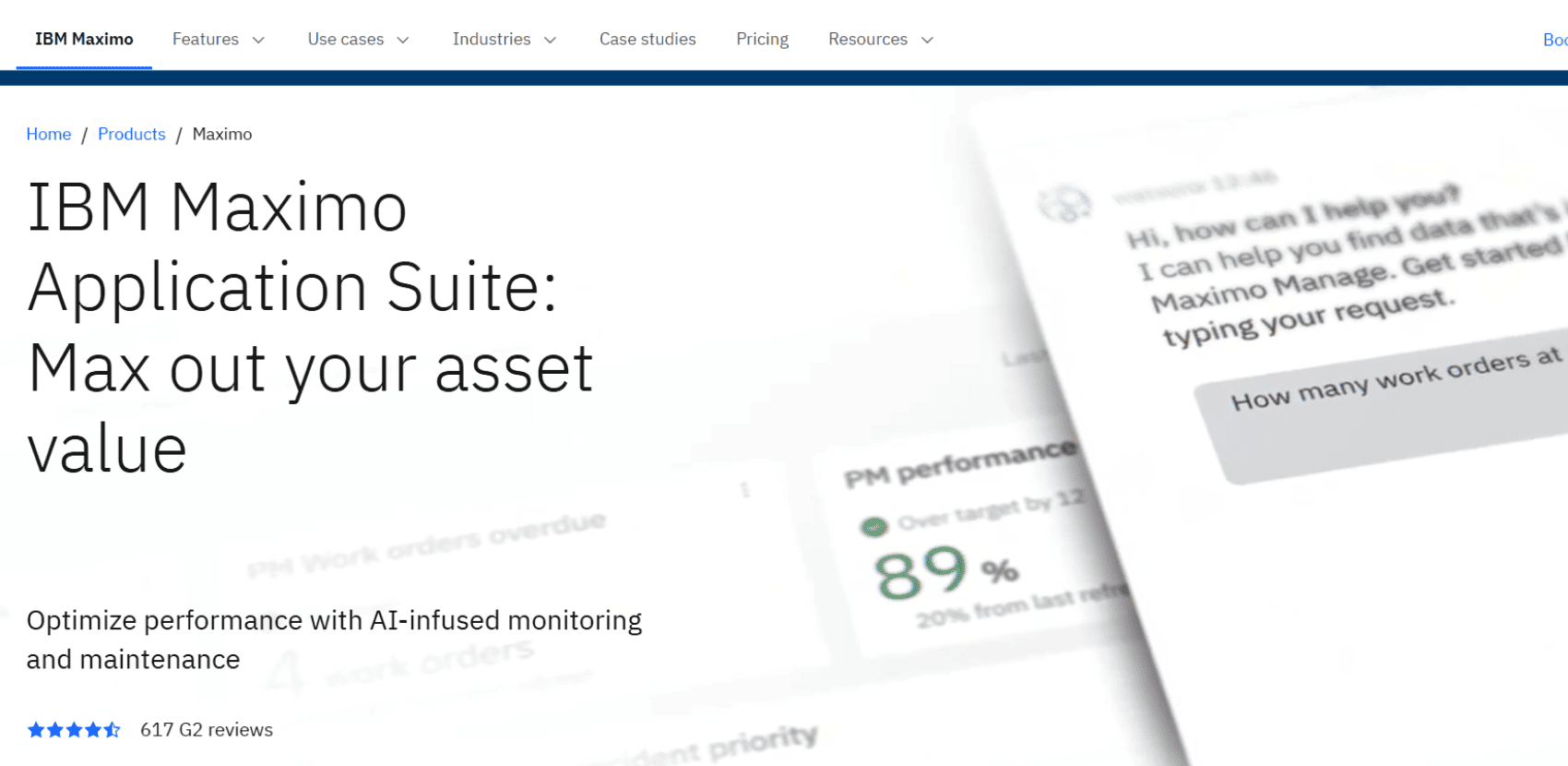Click the IBM Maximo Application Suite headline
Image resolution: width=1568 pixels, height=766 pixels.
310,327
